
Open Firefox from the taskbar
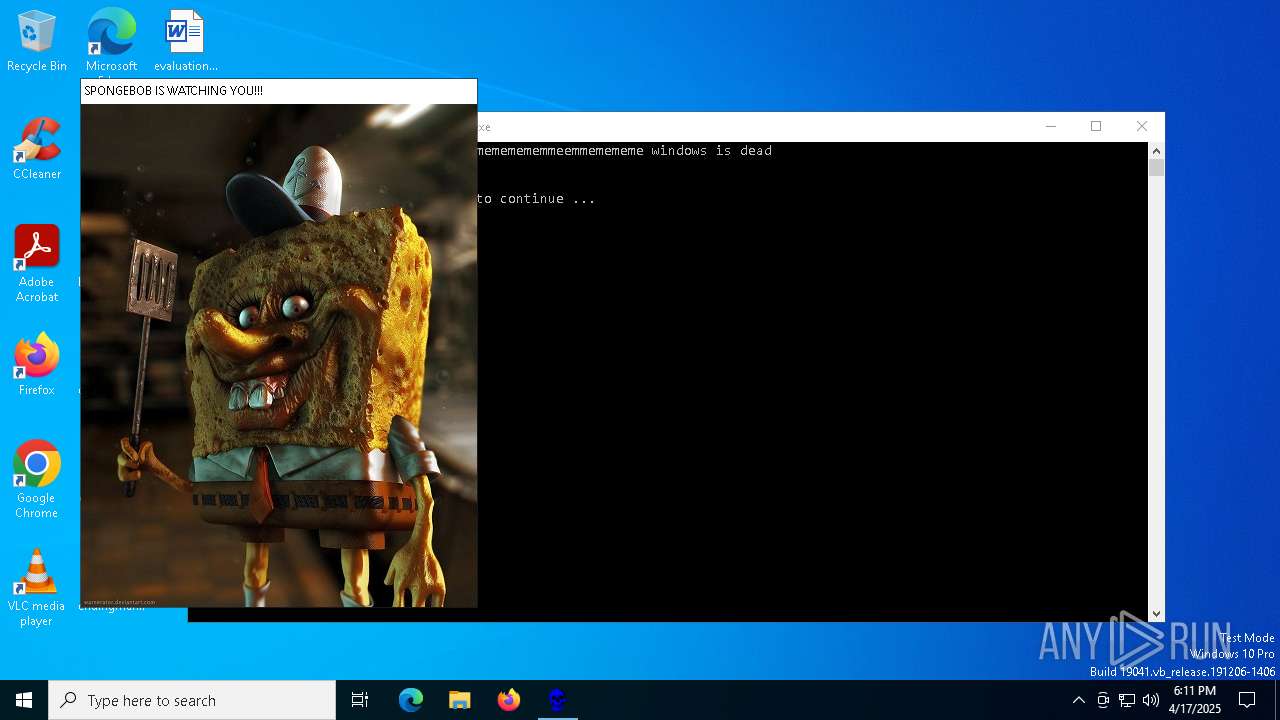(508, 700)
